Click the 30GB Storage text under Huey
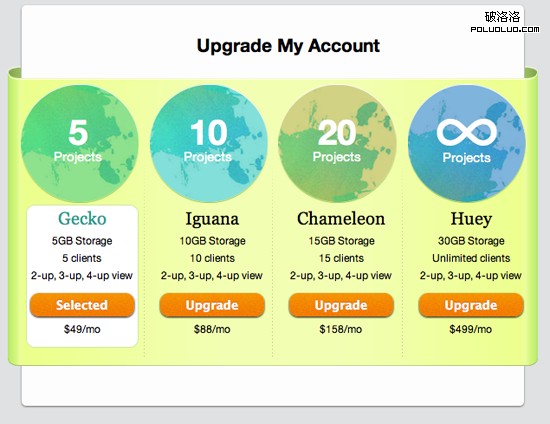The width and height of the screenshot is (550, 424). [471, 241]
